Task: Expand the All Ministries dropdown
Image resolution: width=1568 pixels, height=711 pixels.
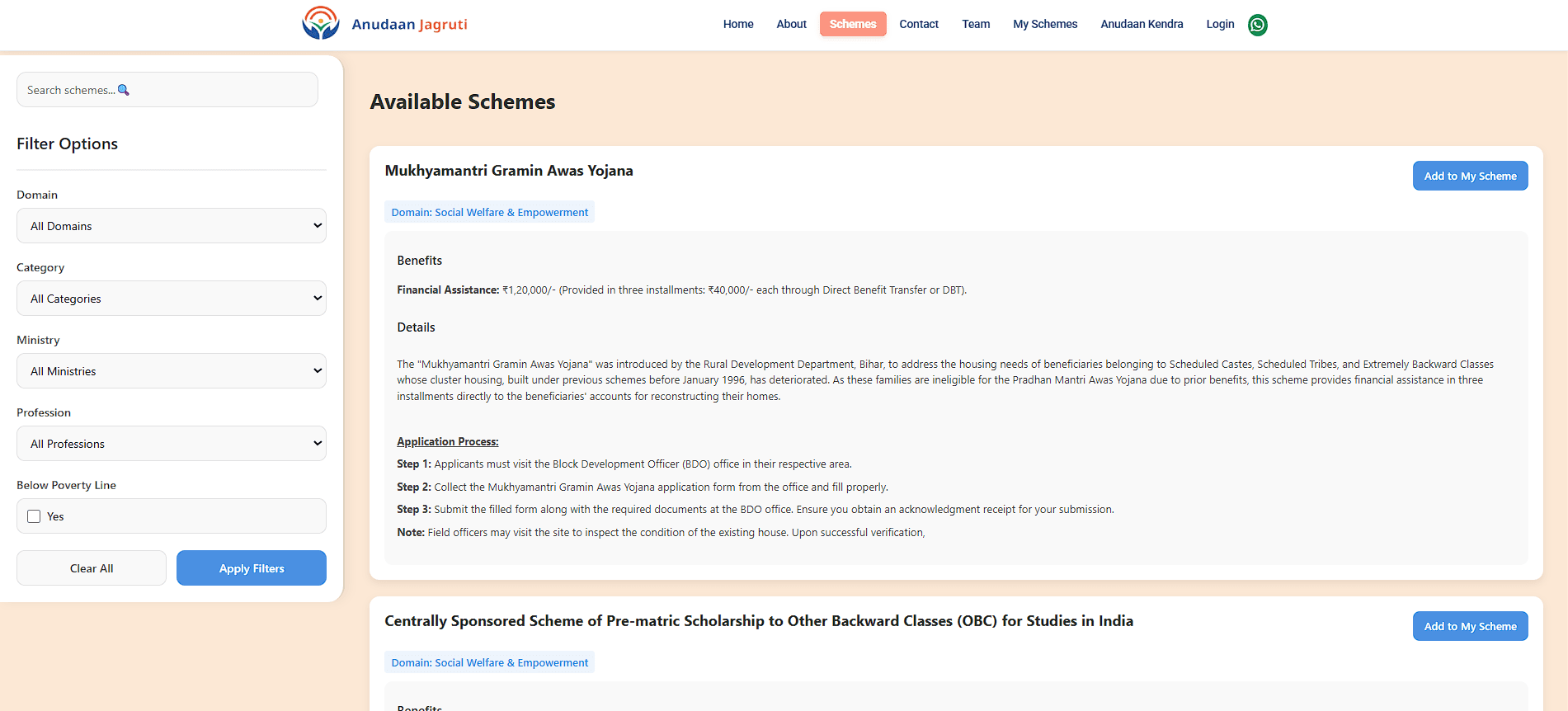Action: point(172,371)
